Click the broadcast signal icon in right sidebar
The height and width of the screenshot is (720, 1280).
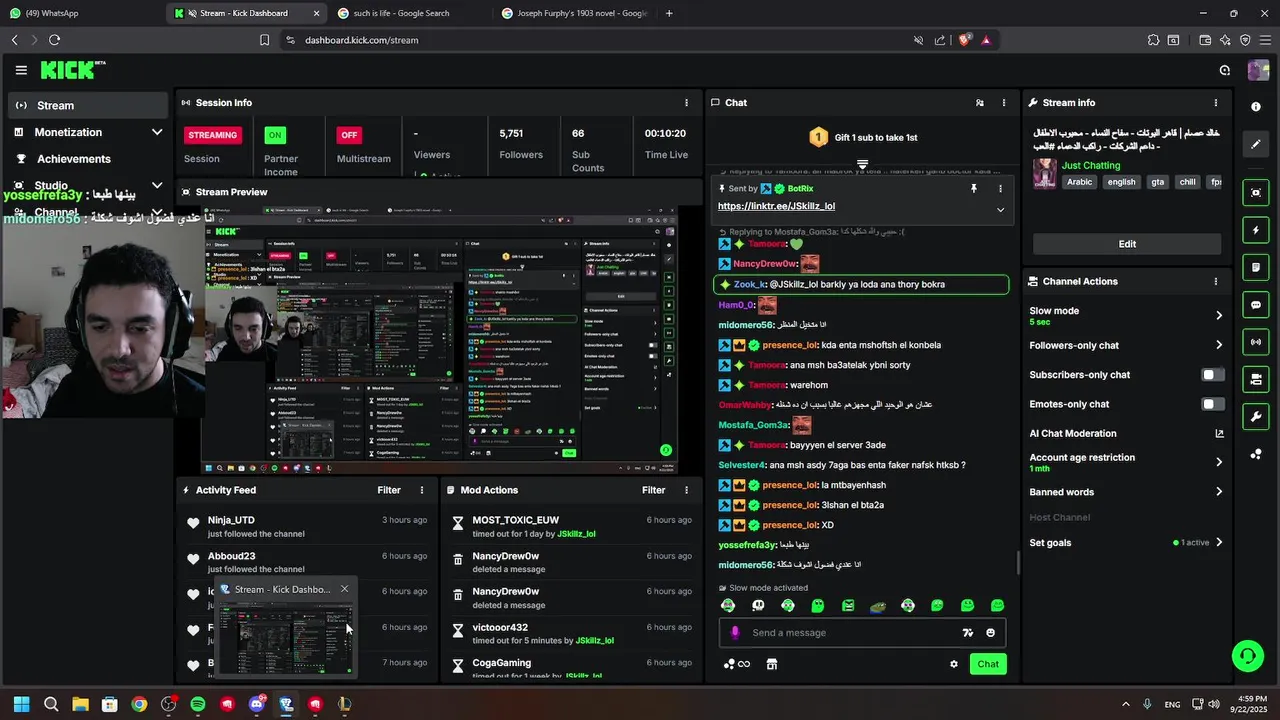pos(1256,342)
